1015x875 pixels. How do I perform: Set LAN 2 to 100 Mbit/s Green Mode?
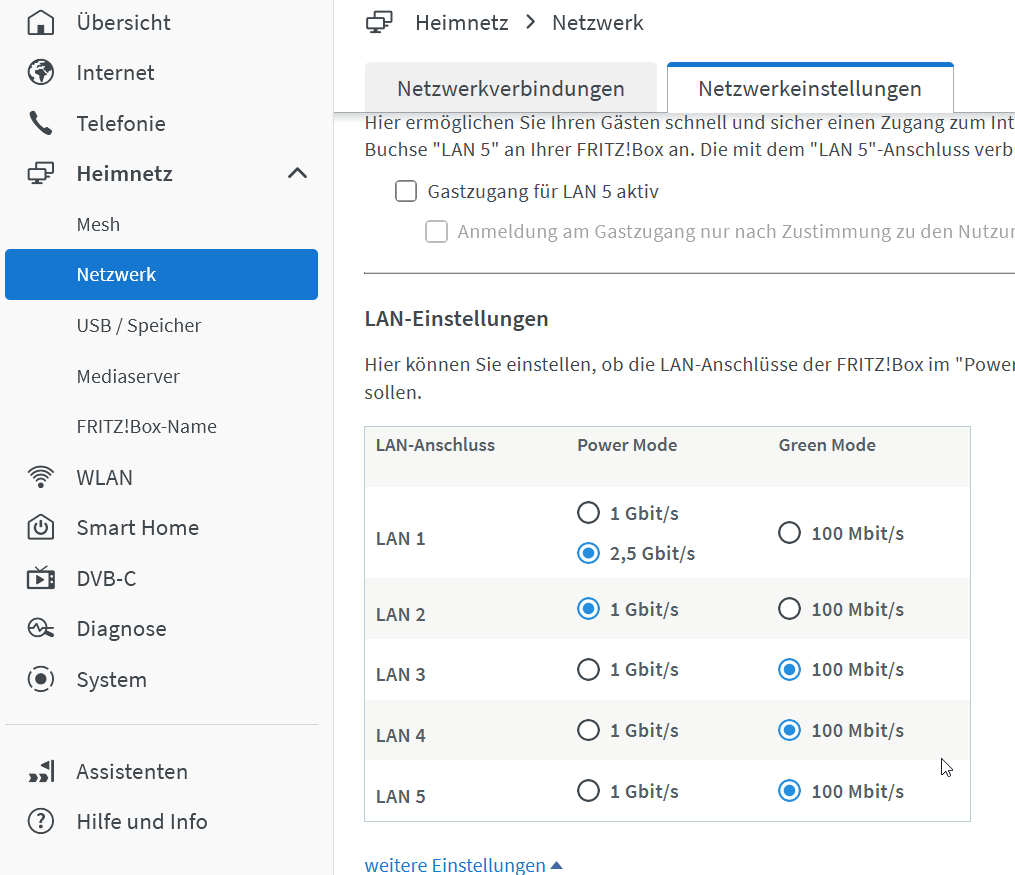point(790,609)
